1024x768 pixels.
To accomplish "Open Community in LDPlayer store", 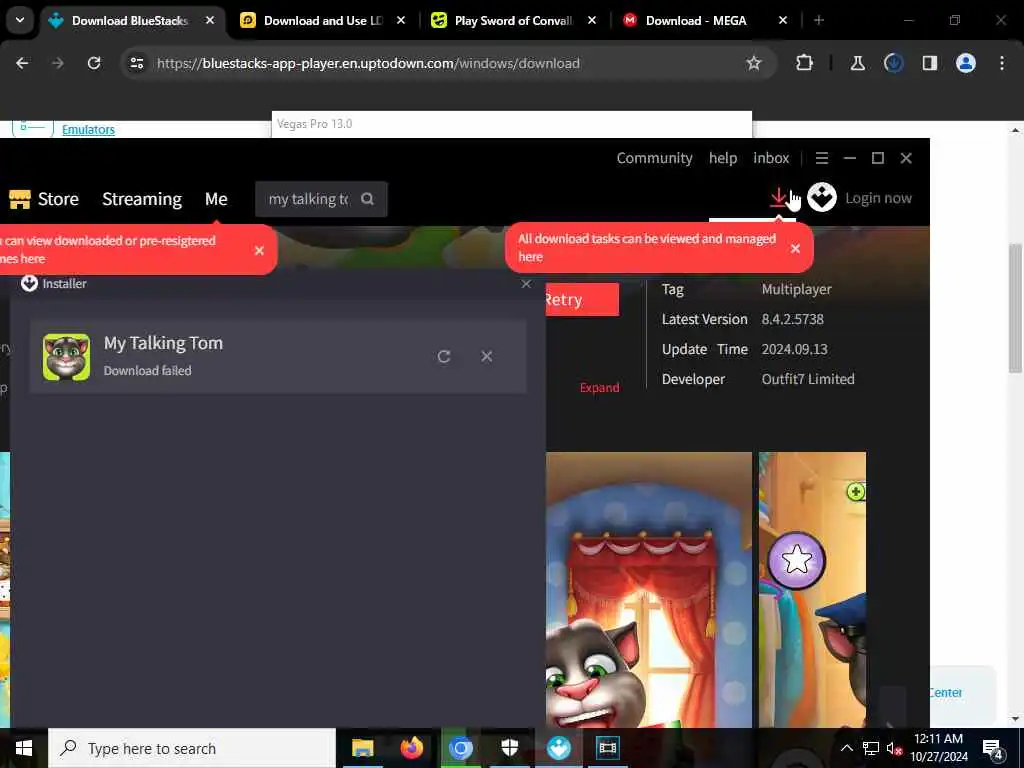I will [654, 158].
